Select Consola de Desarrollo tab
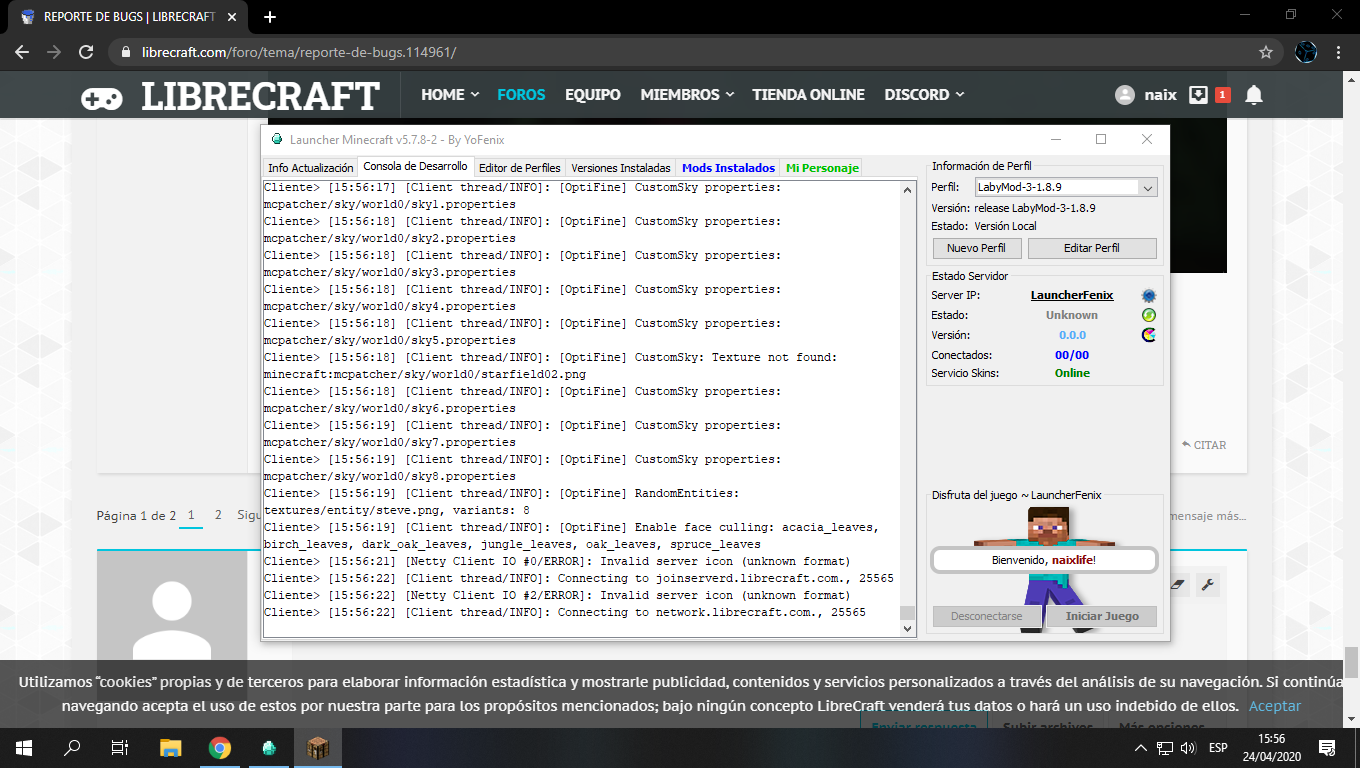 415,167
